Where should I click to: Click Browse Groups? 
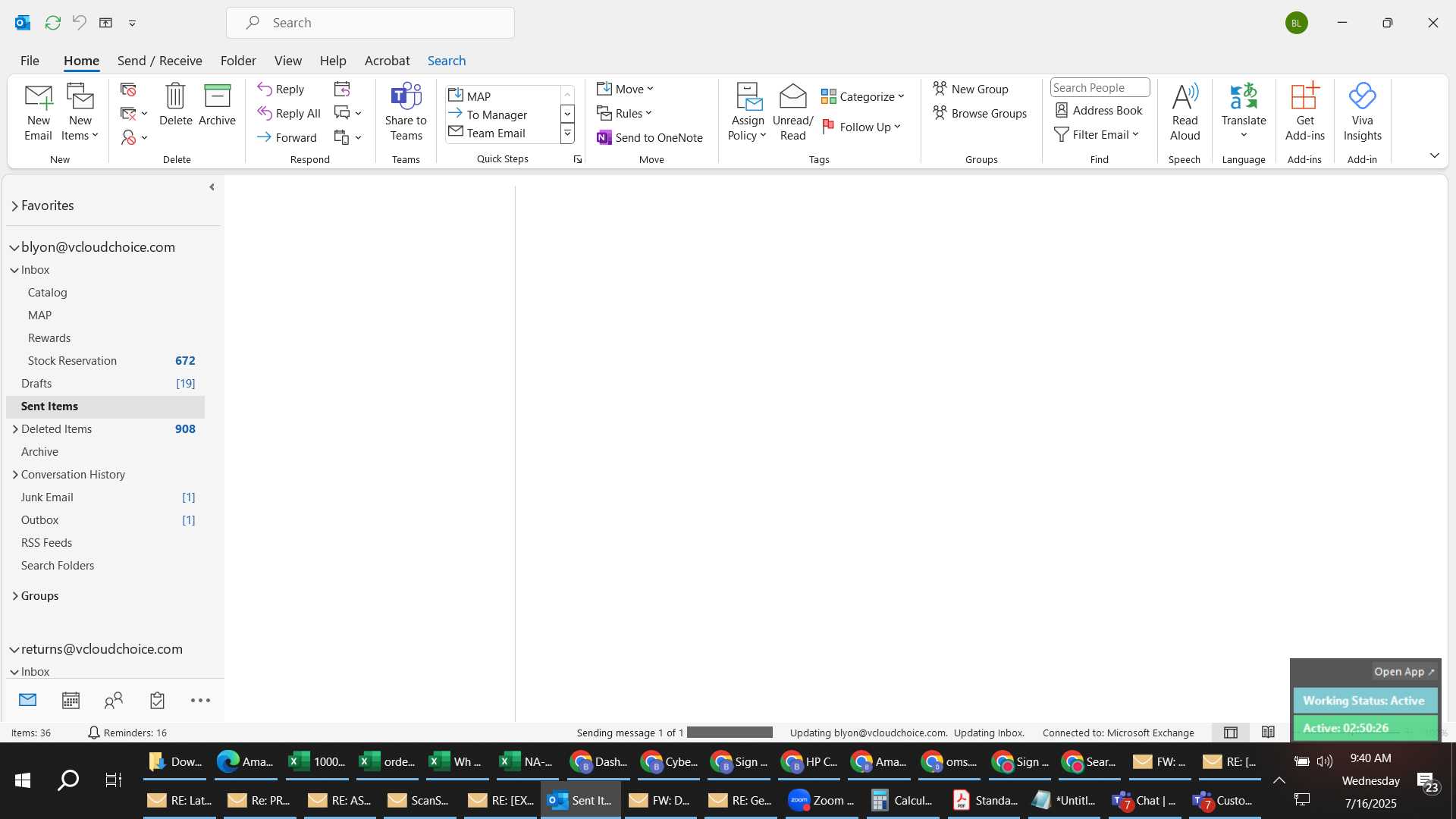click(x=980, y=113)
